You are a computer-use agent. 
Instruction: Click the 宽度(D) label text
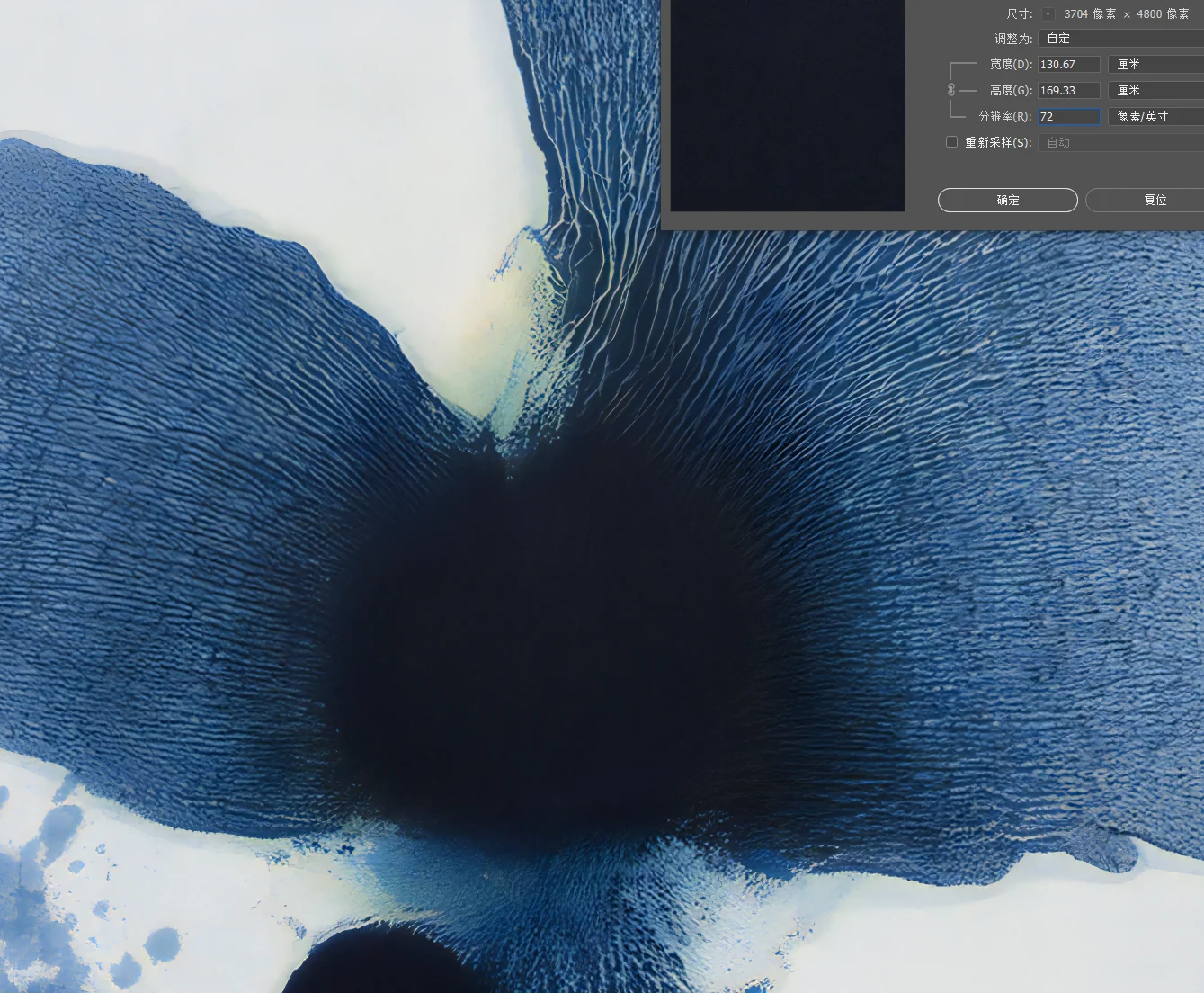click(x=1011, y=65)
